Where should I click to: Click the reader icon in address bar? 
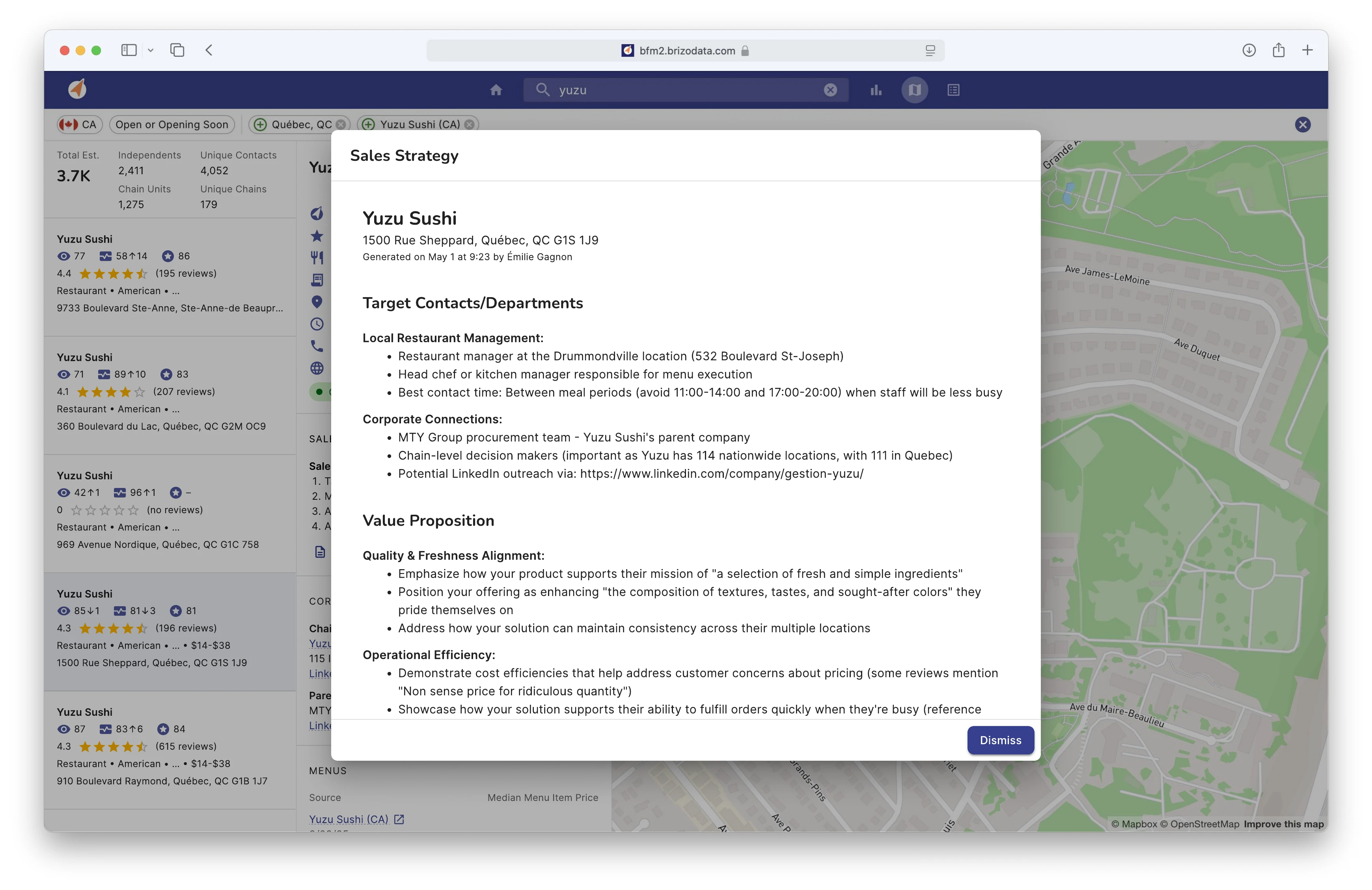(x=930, y=51)
